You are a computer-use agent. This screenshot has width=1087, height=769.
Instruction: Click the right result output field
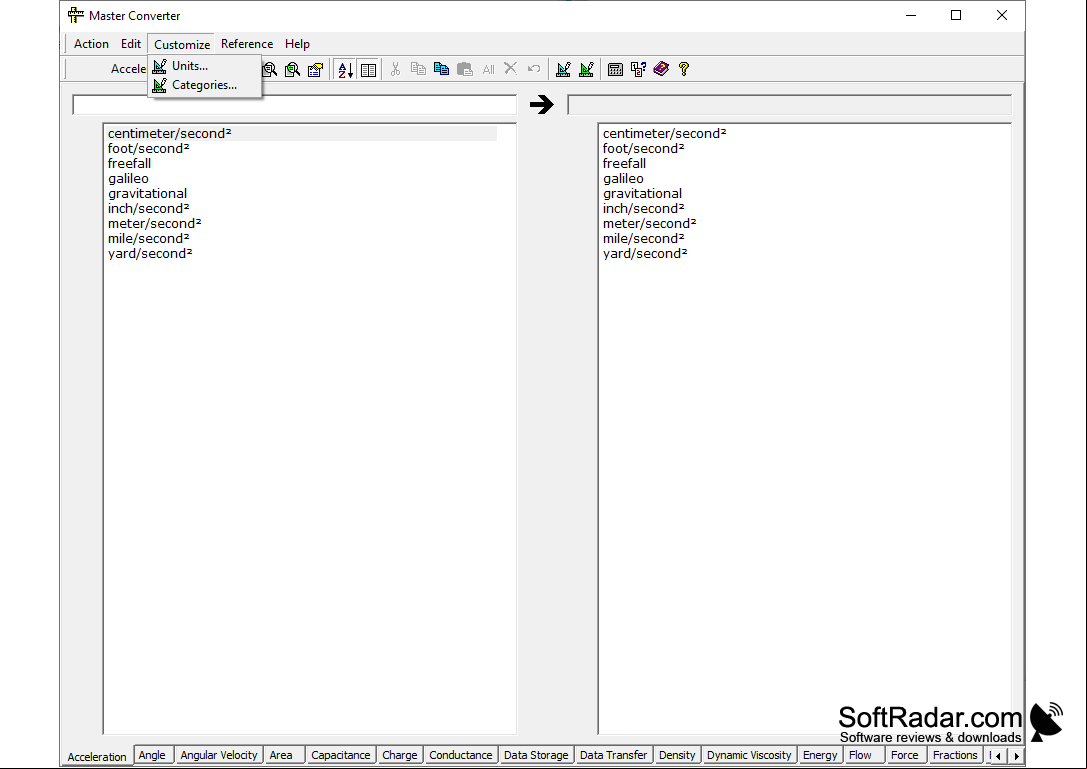pos(790,105)
